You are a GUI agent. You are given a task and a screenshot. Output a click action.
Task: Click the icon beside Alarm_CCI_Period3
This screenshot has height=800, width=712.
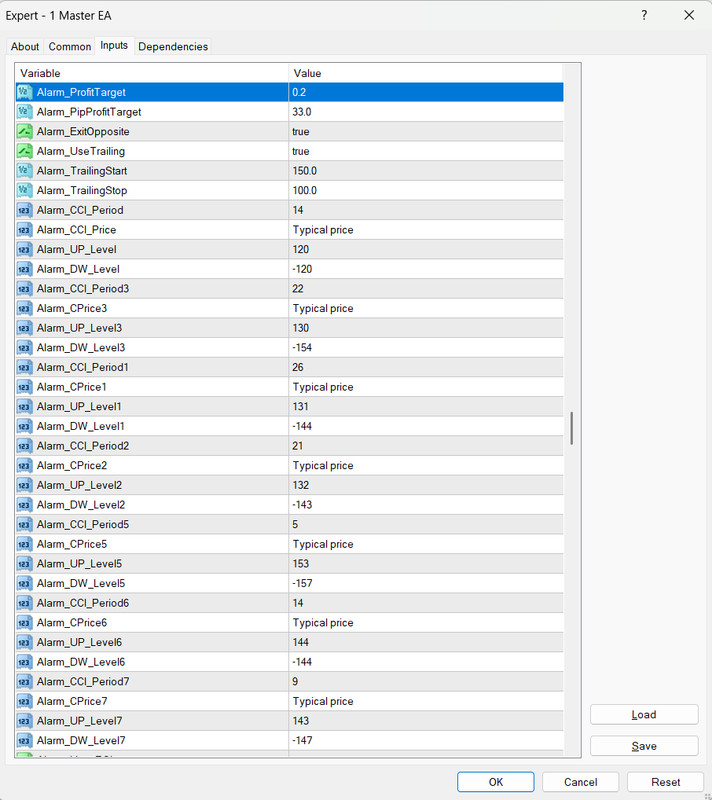coord(24,289)
